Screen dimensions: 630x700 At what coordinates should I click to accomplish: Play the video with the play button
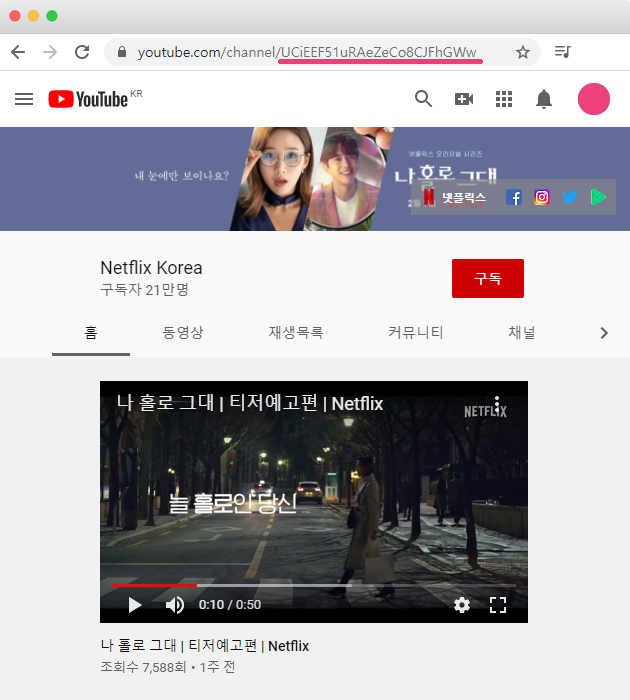click(x=134, y=605)
